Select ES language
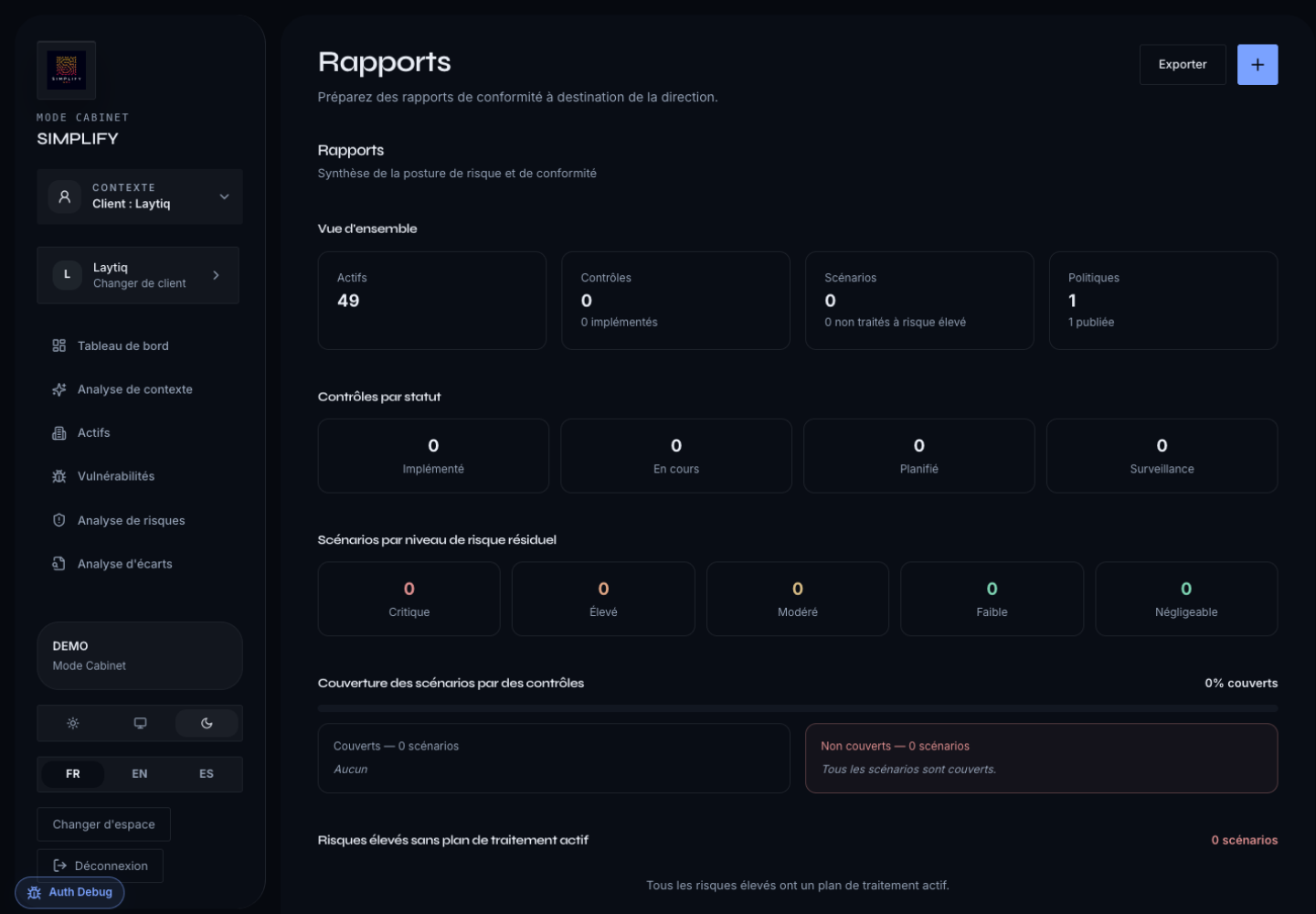1316x914 pixels. coord(207,774)
